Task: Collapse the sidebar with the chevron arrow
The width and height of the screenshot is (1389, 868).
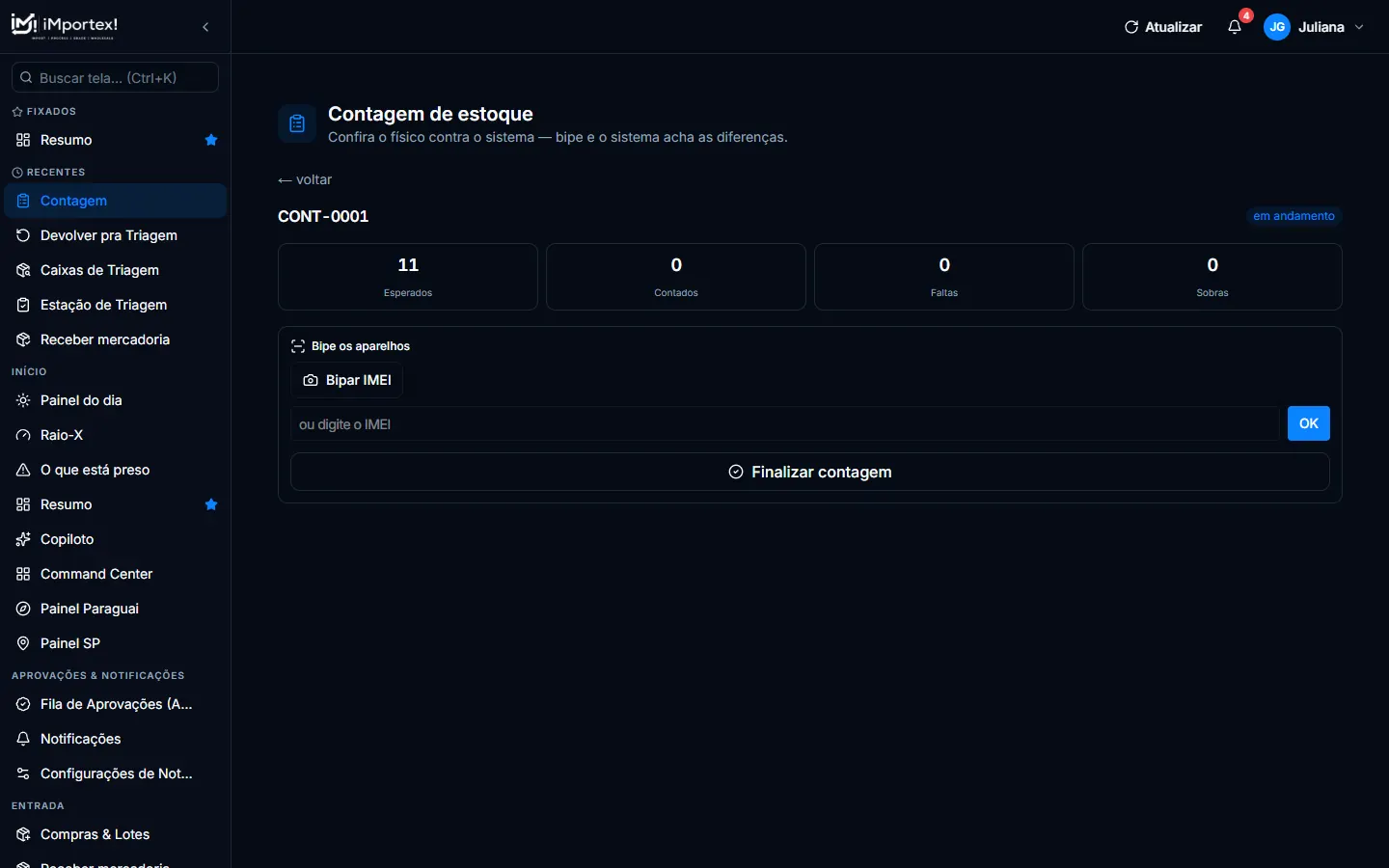Action: (205, 27)
